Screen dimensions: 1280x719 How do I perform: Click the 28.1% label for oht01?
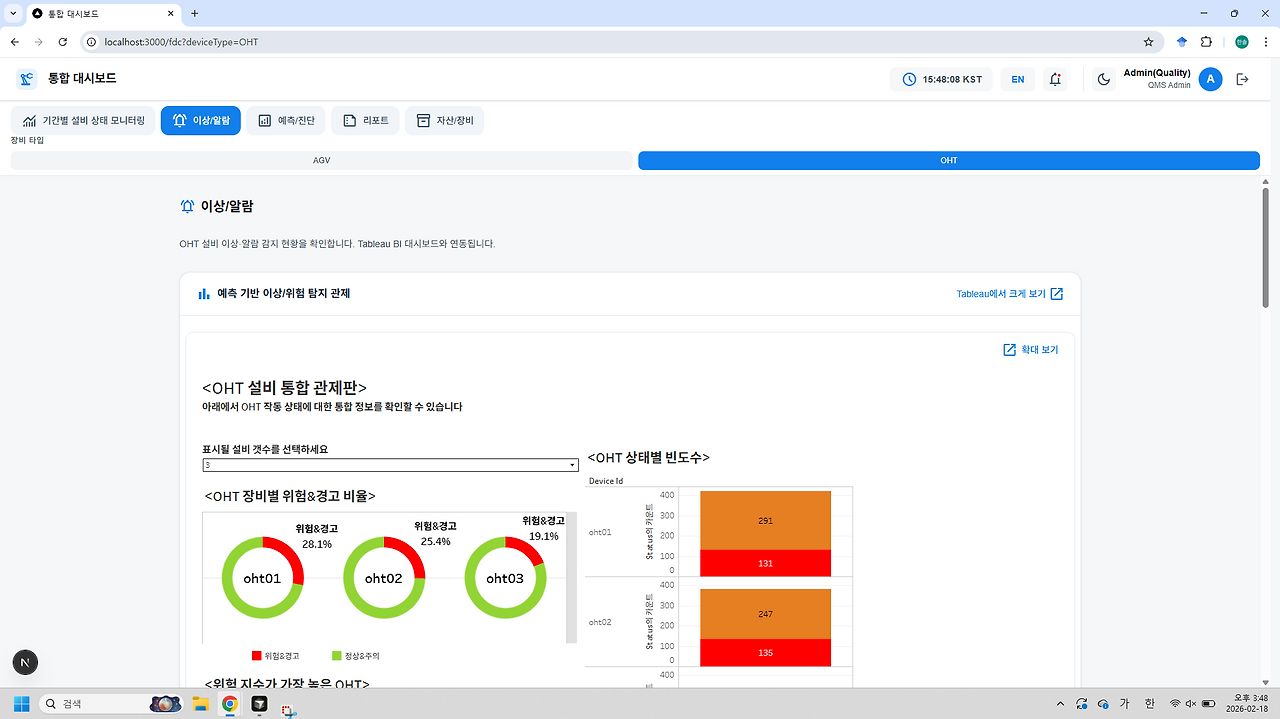pyautogui.click(x=316, y=544)
